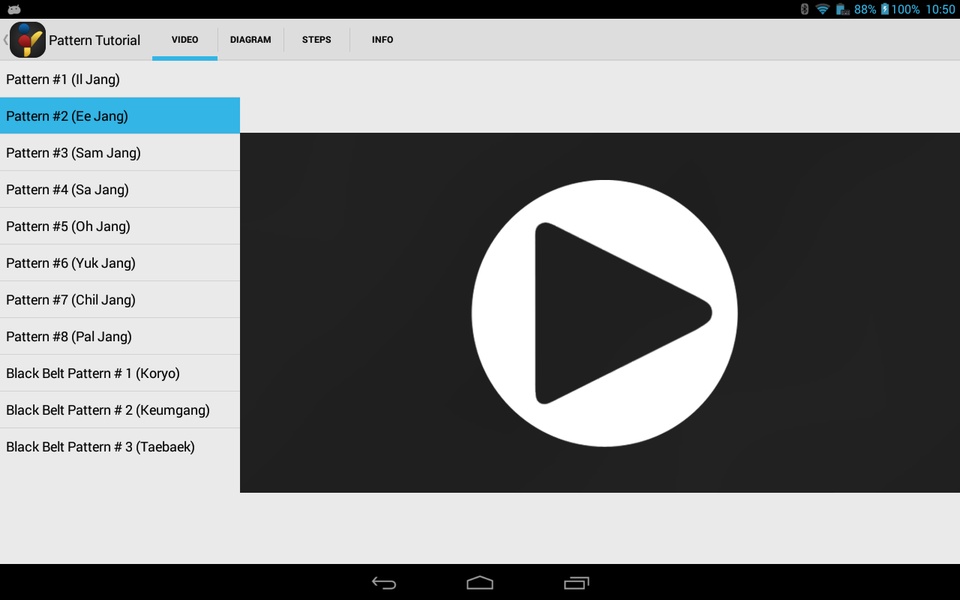
Task: Tap the Bluetooth status icon
Action: pos(804,9)
